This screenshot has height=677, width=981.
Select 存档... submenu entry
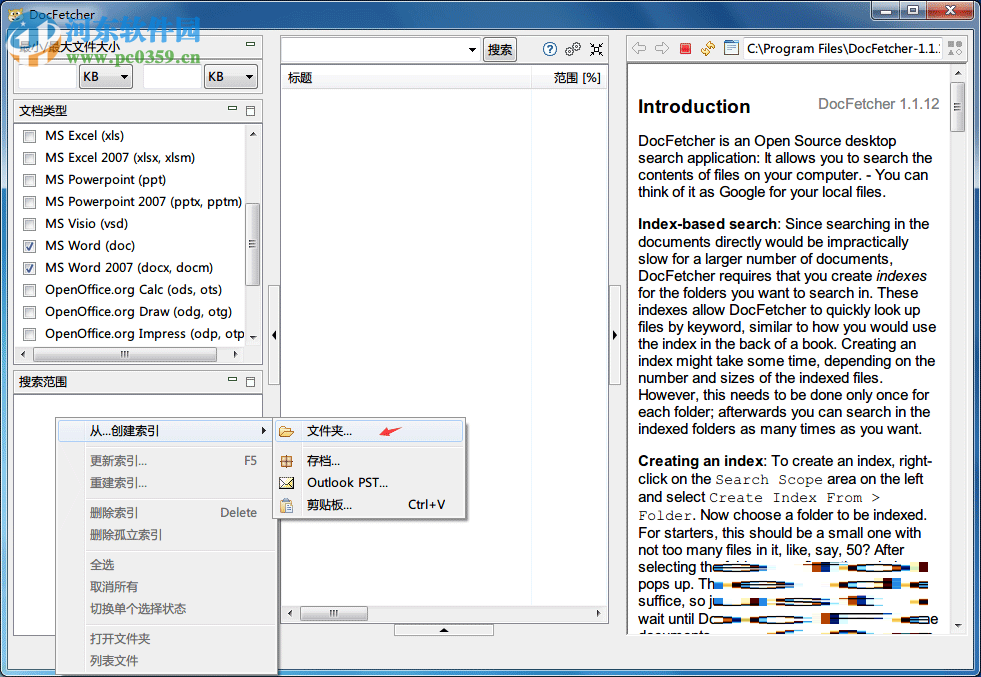370,461
